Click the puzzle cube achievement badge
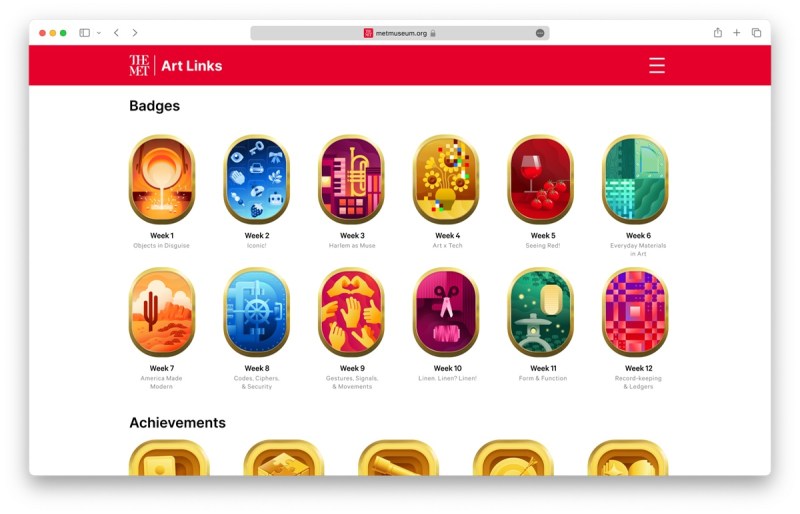 click(284, 458)
